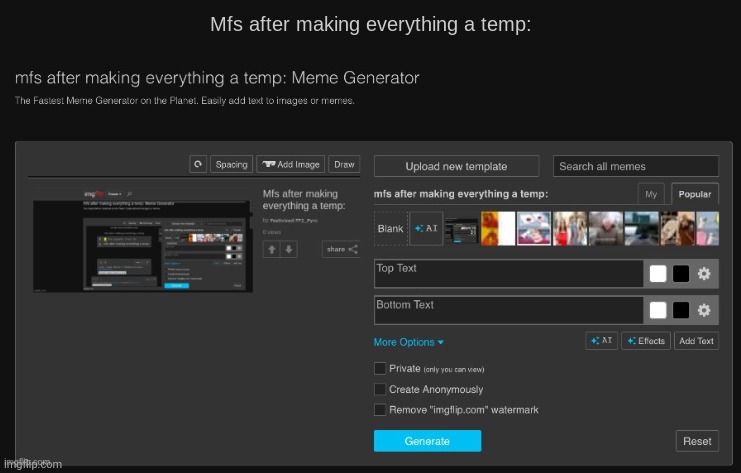Click the AI text button beside Effects
741x473 pixels.
(601, 341)
